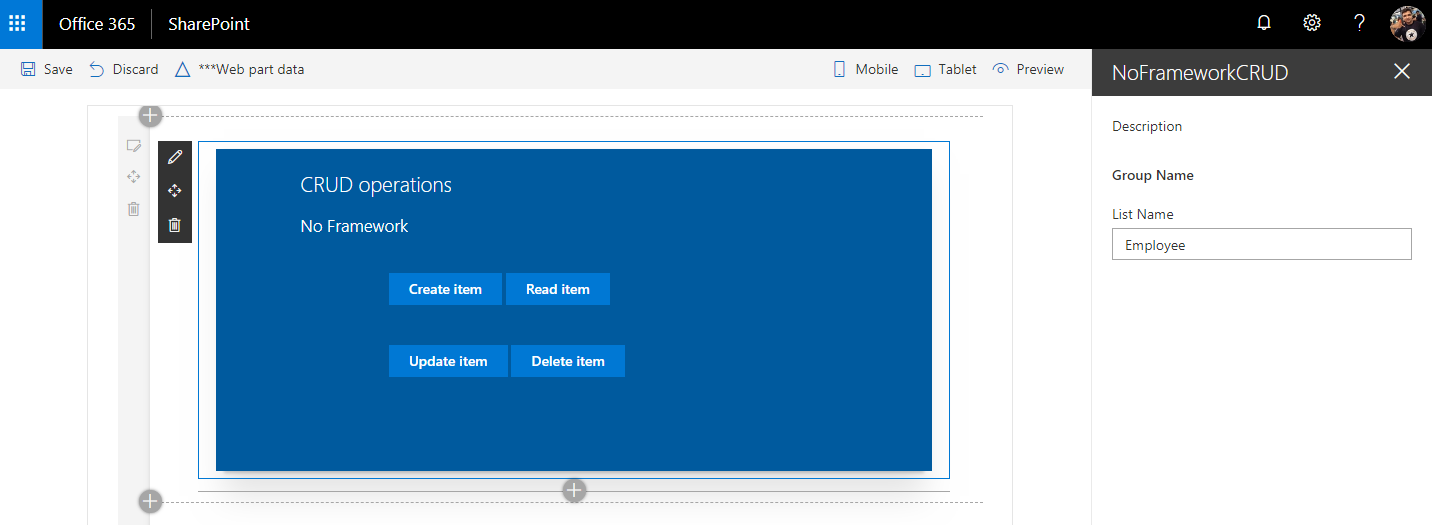The height and width of the screenshot is (525, 1432).
Task: Click the help question mark icon
Action: [1359, 24]
